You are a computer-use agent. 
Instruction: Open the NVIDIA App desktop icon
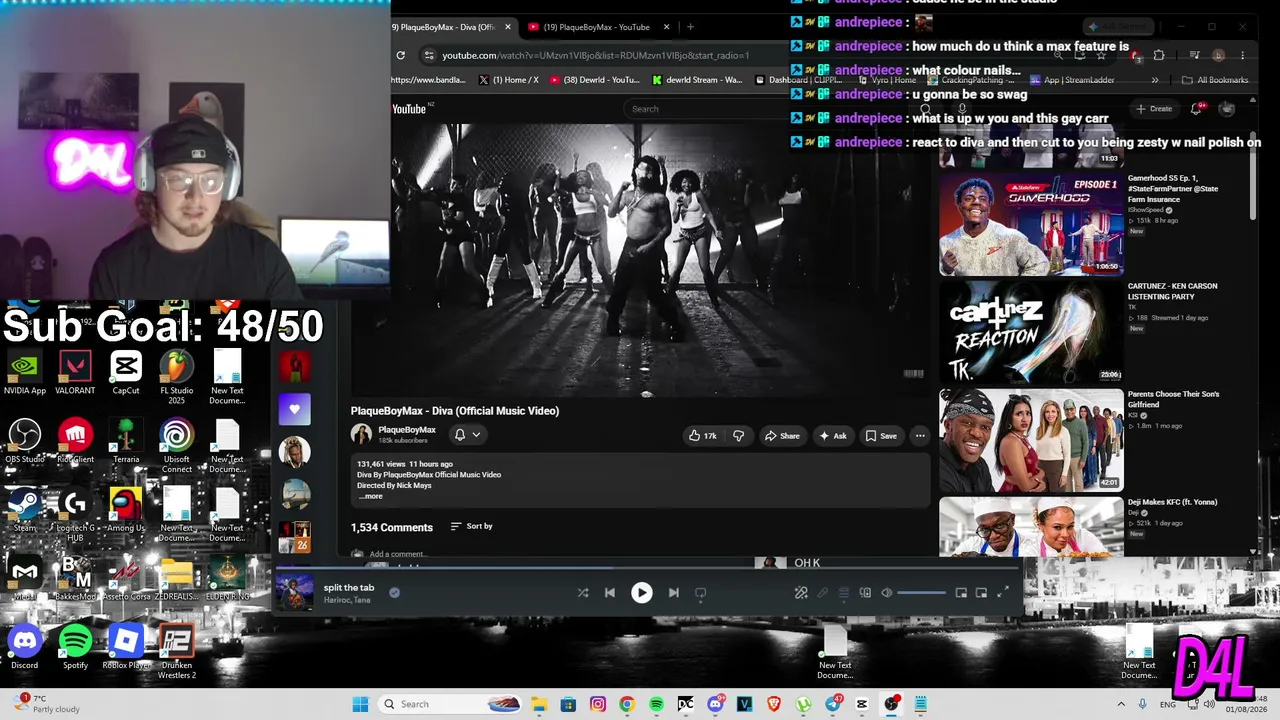point(24,372)
